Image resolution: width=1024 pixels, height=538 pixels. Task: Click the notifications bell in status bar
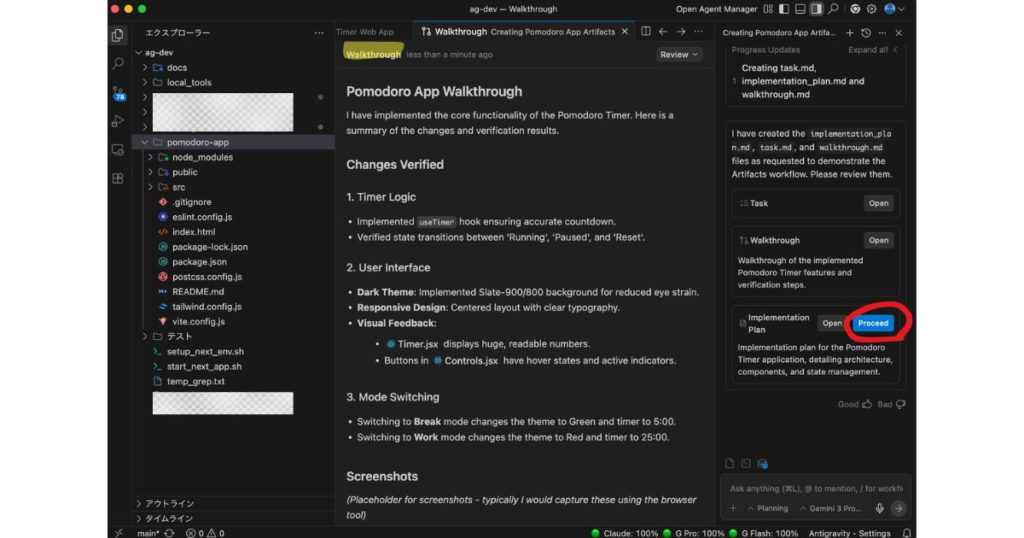coord(907,533)
